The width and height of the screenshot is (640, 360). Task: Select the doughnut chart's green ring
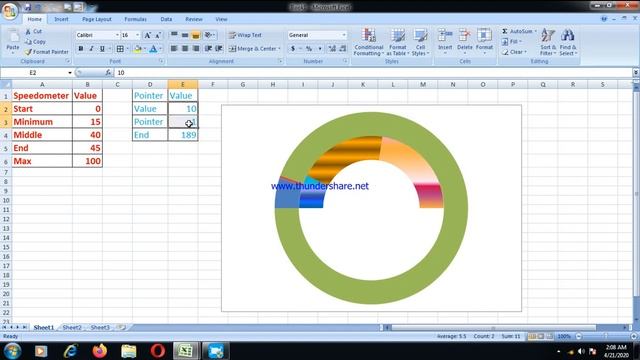[x=371, y=292]
